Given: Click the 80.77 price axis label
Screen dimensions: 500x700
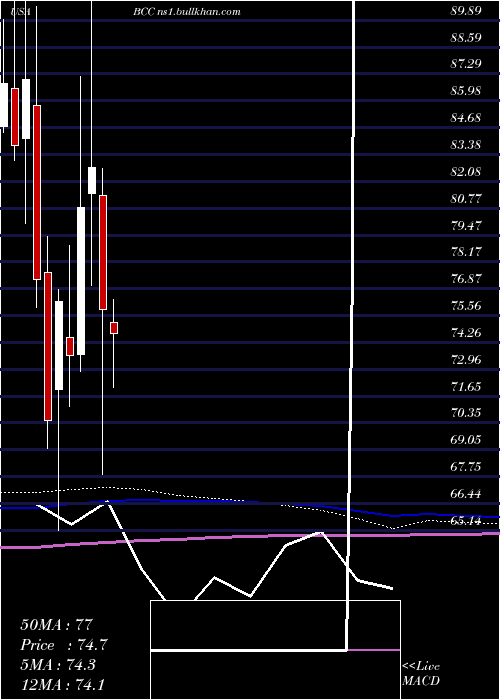Looking at the screenshot, I should (x=466, y=199).
